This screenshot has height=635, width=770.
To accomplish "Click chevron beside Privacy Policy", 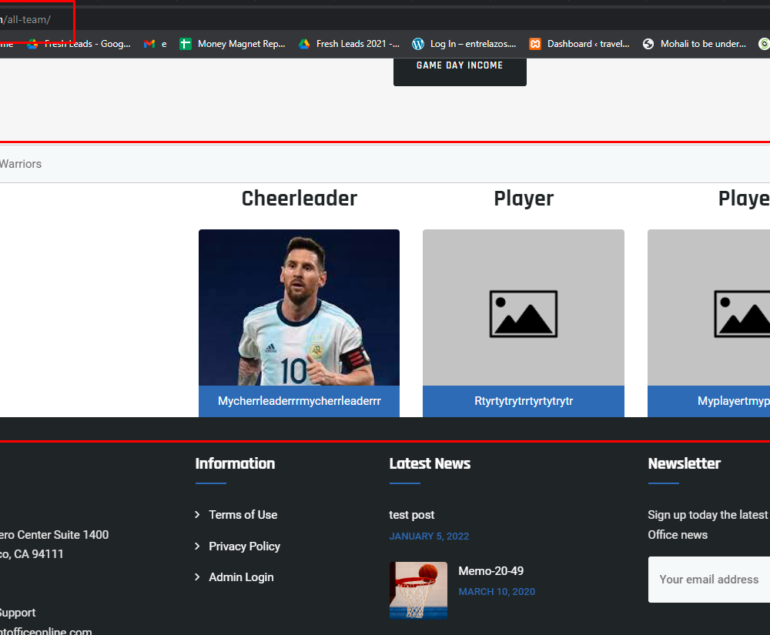I will pyautogui.click(x=197, y=546).
